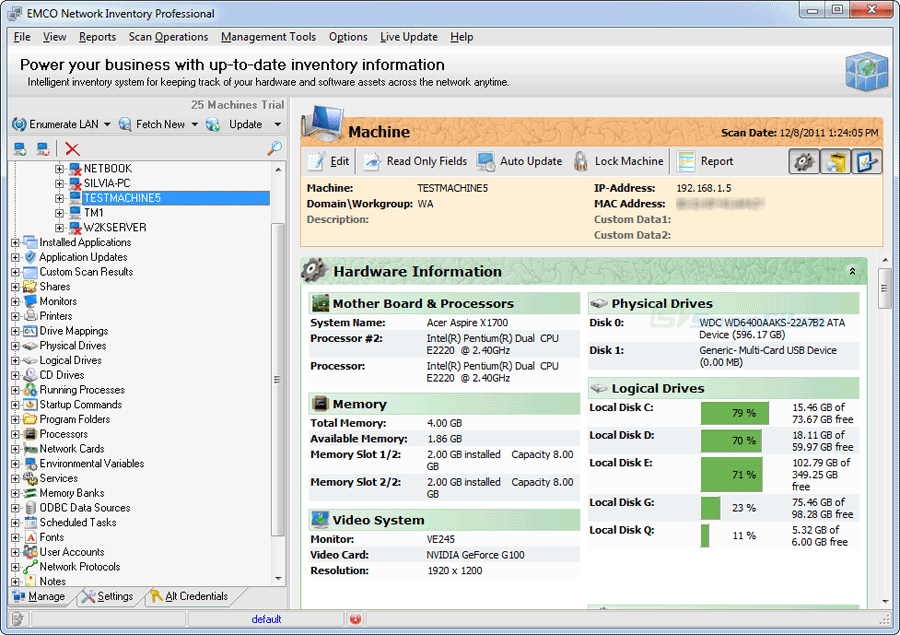Click the remove machine icon in tree toolbar

click(x=43, y=149)
